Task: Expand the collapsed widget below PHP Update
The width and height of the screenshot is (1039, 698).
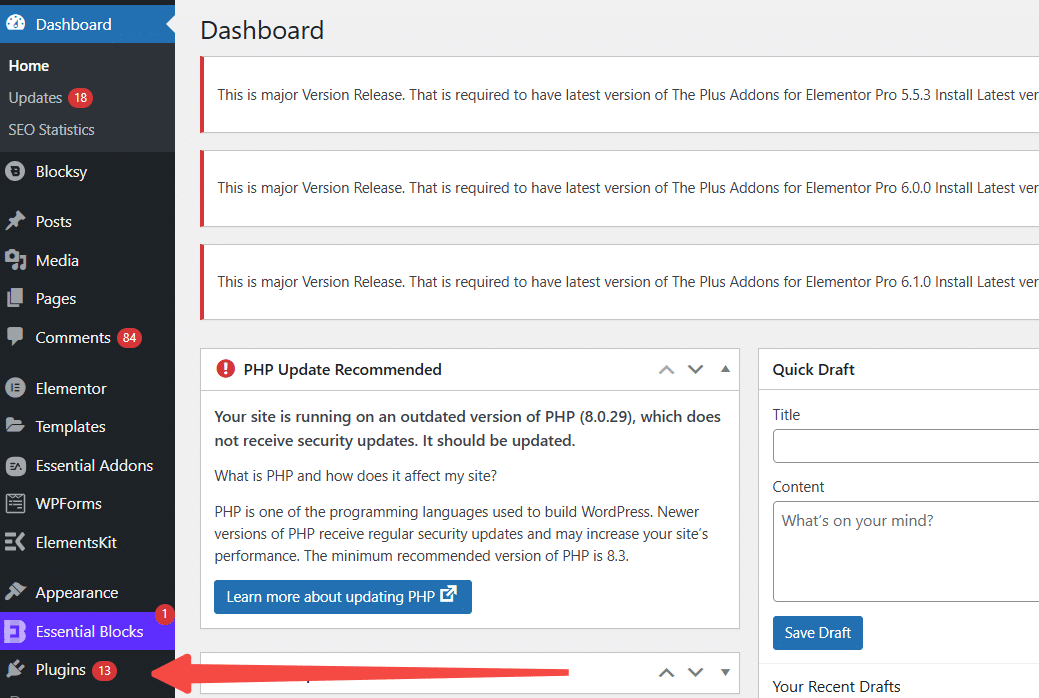Action: (724, 672)
